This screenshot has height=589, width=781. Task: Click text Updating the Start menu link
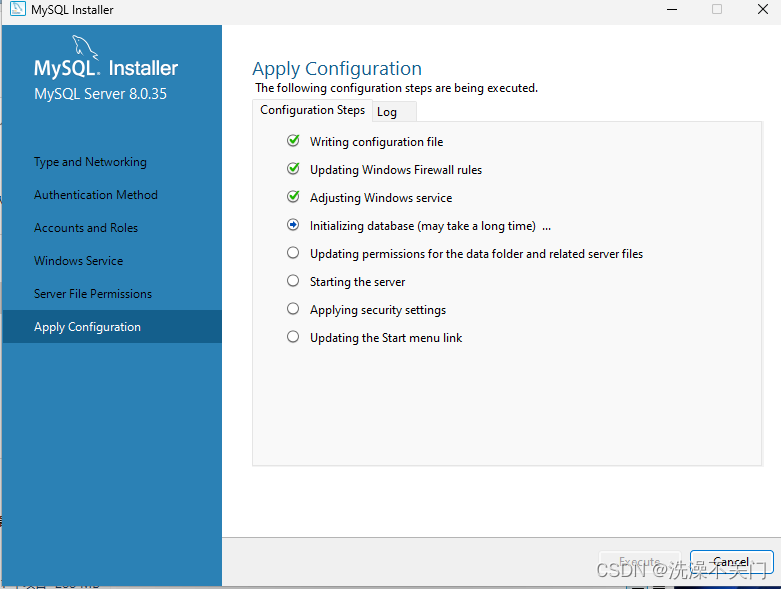tap(386, 338)
